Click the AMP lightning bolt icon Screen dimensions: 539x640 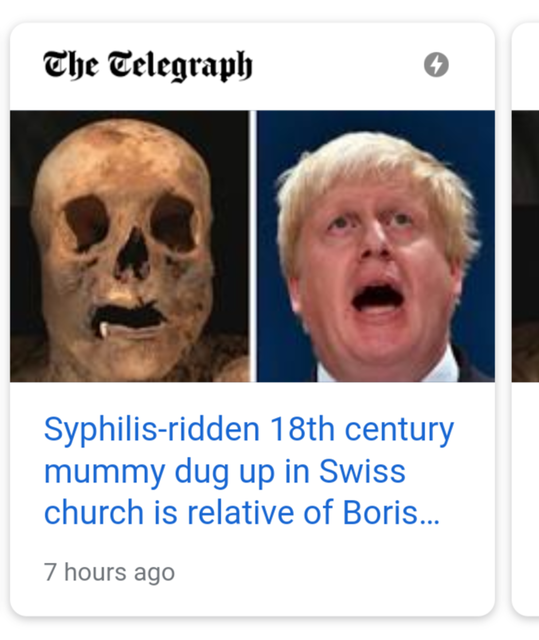pyautogui.click(x=436, y=64)
